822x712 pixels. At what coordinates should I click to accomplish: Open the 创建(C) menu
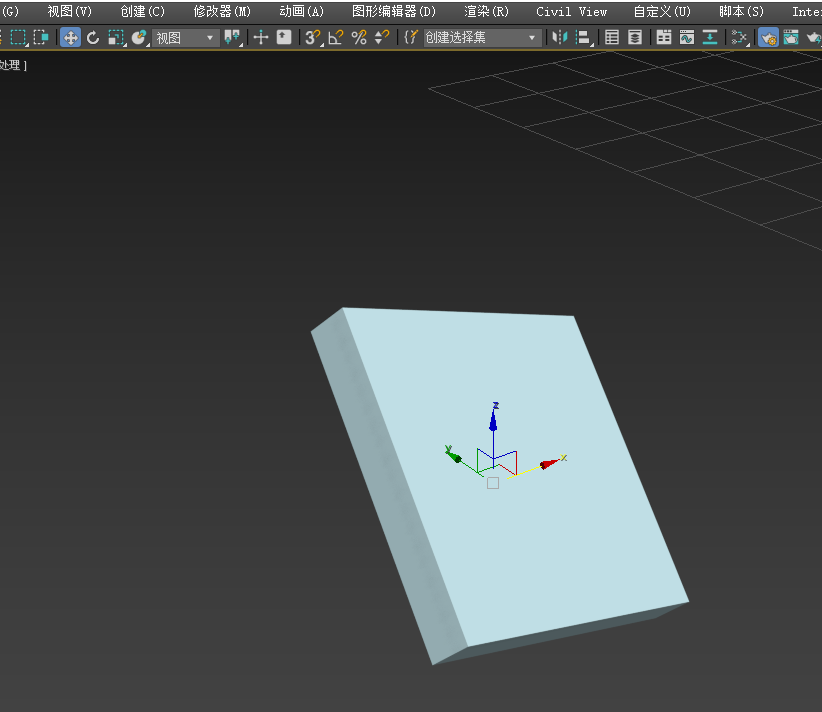pos(142,12)
